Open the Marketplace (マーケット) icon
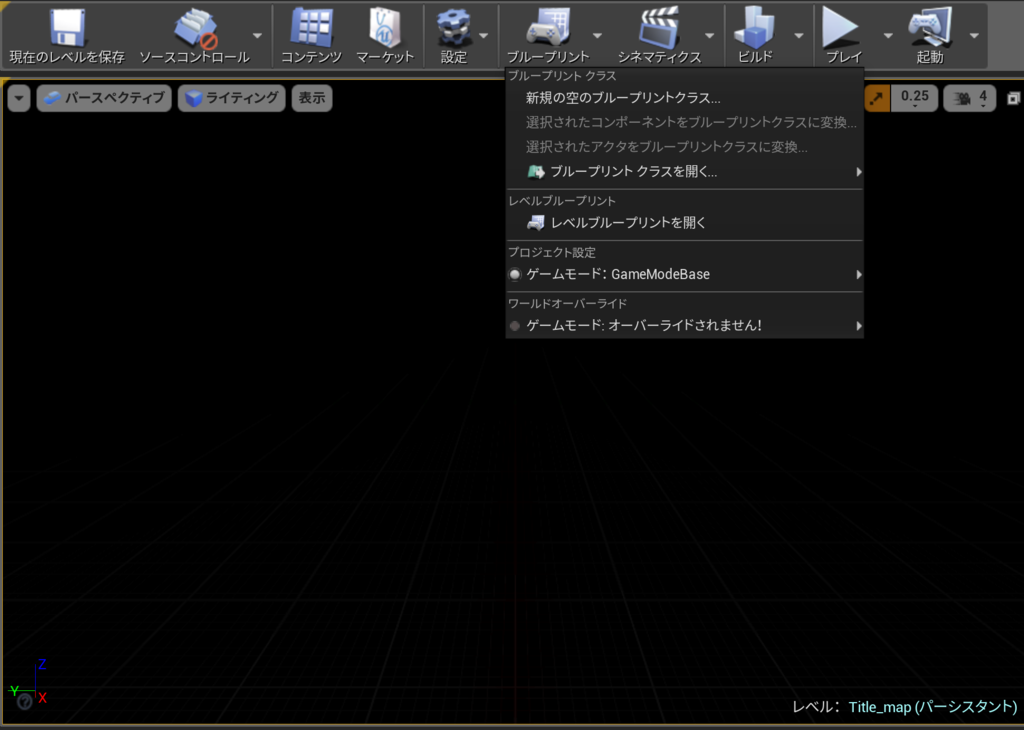Viewport: 1024px width, 730px height. (x=384, y=30)
